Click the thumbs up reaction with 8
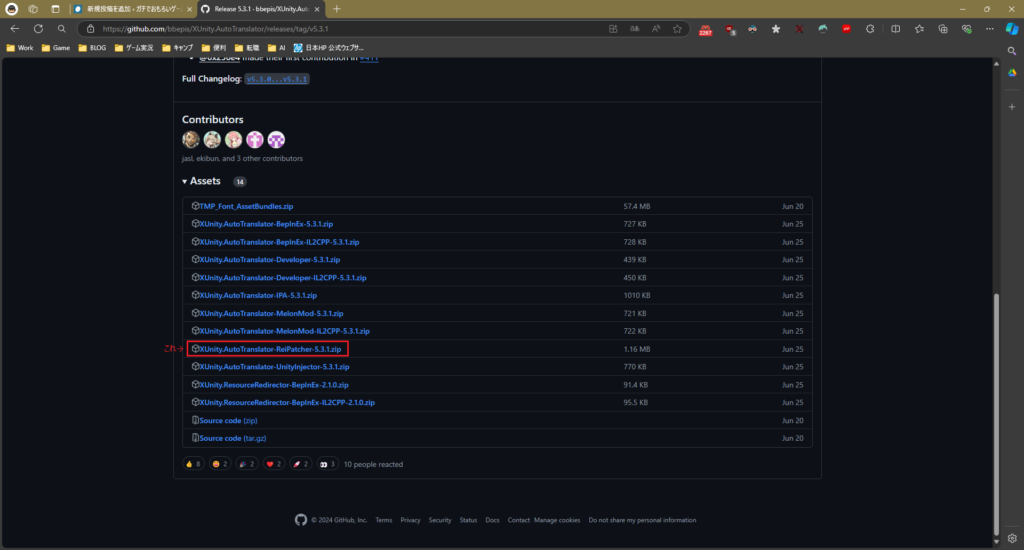The height and width of the screenshot is (550, 1024). 193,464
